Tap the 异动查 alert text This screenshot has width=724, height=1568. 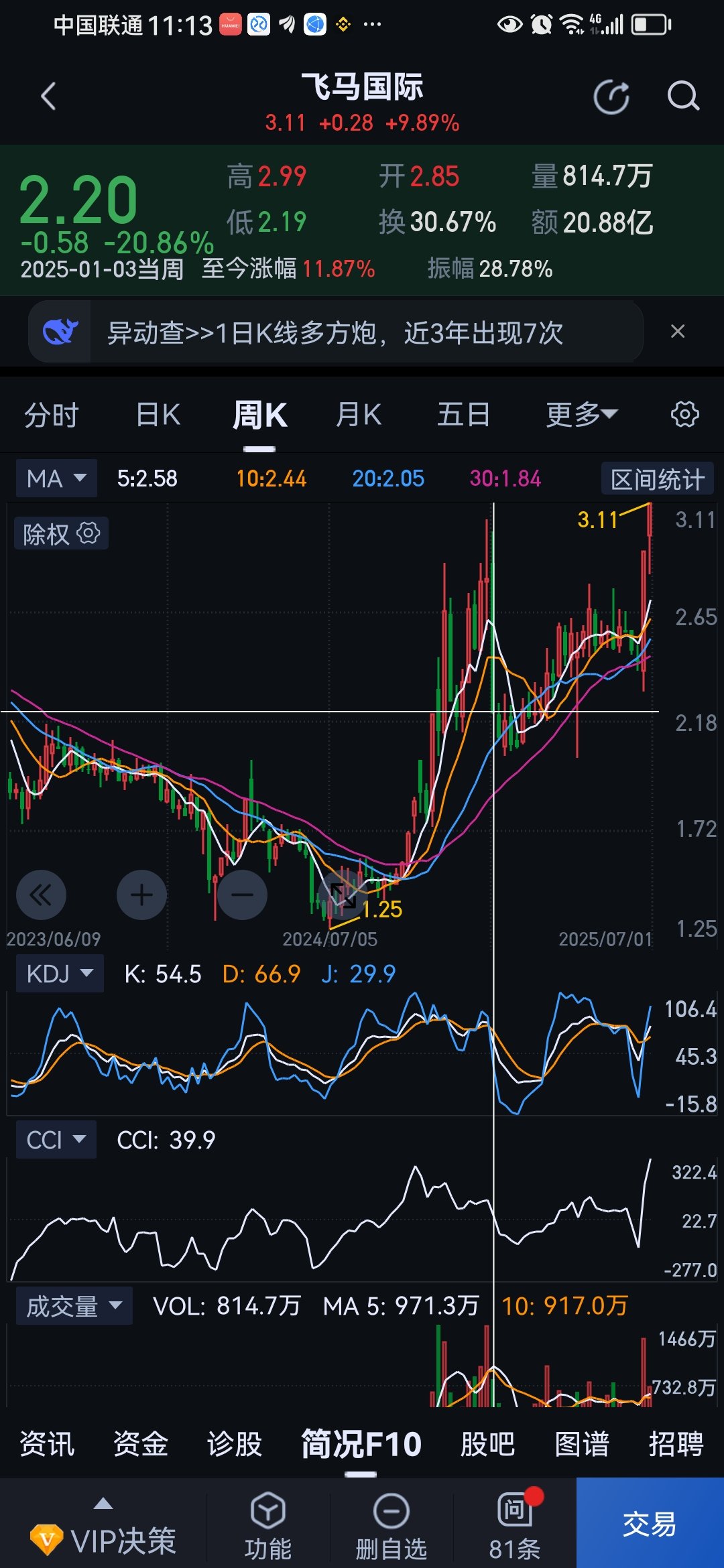pyautogui.click(x=335, y=333)
